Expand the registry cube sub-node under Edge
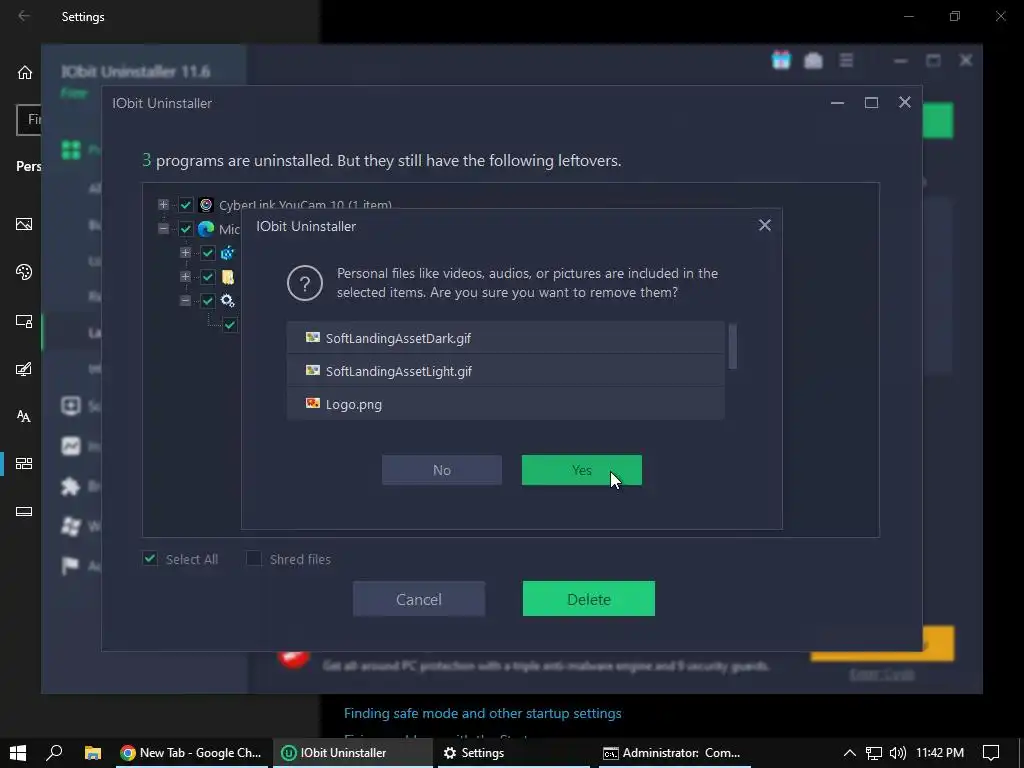The image size is (1024, 768). (x=185, y=252)
